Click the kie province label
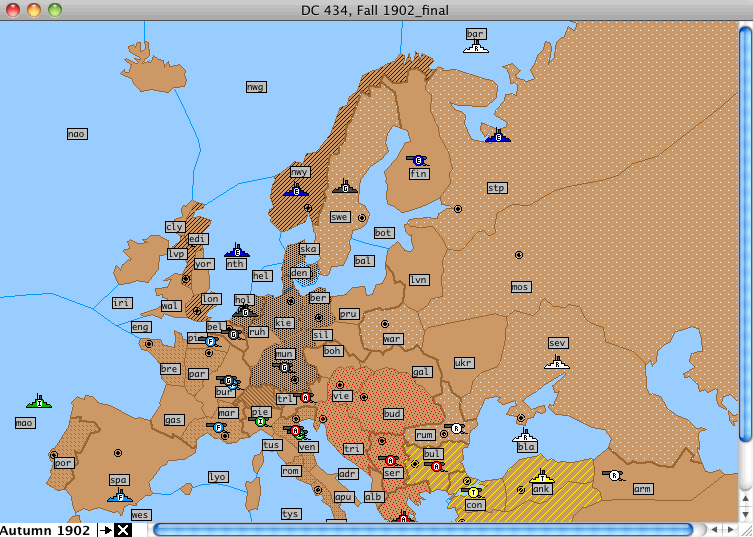 pos(284,323)
